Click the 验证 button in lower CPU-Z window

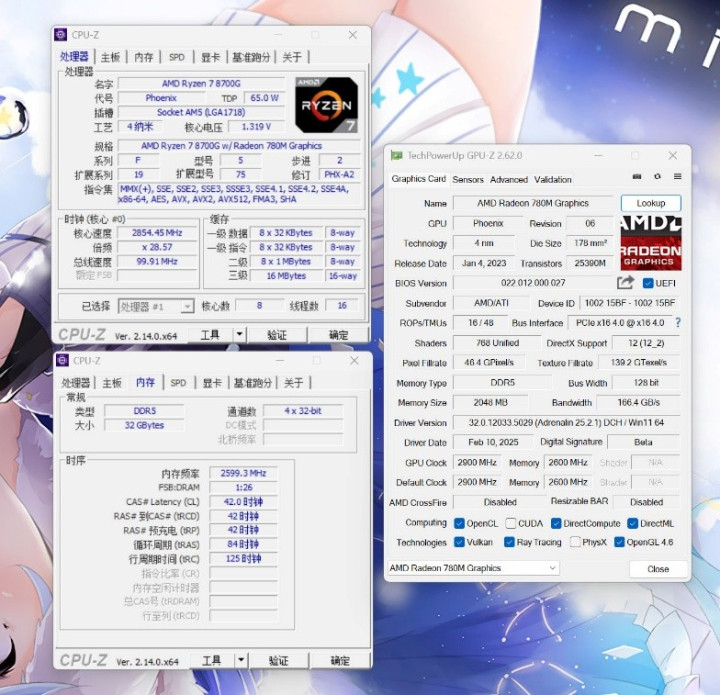278,661
